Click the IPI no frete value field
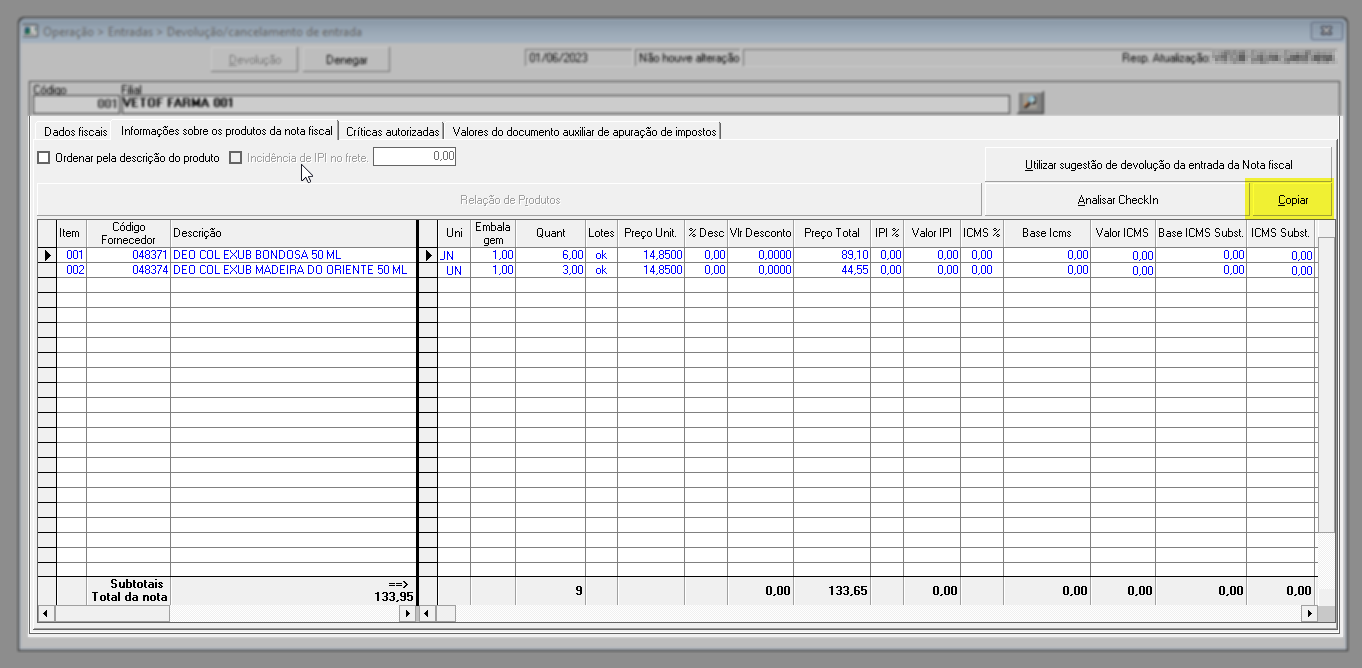Image resolution: width=1362 pixels, height=668 pixels. [415, 157]
